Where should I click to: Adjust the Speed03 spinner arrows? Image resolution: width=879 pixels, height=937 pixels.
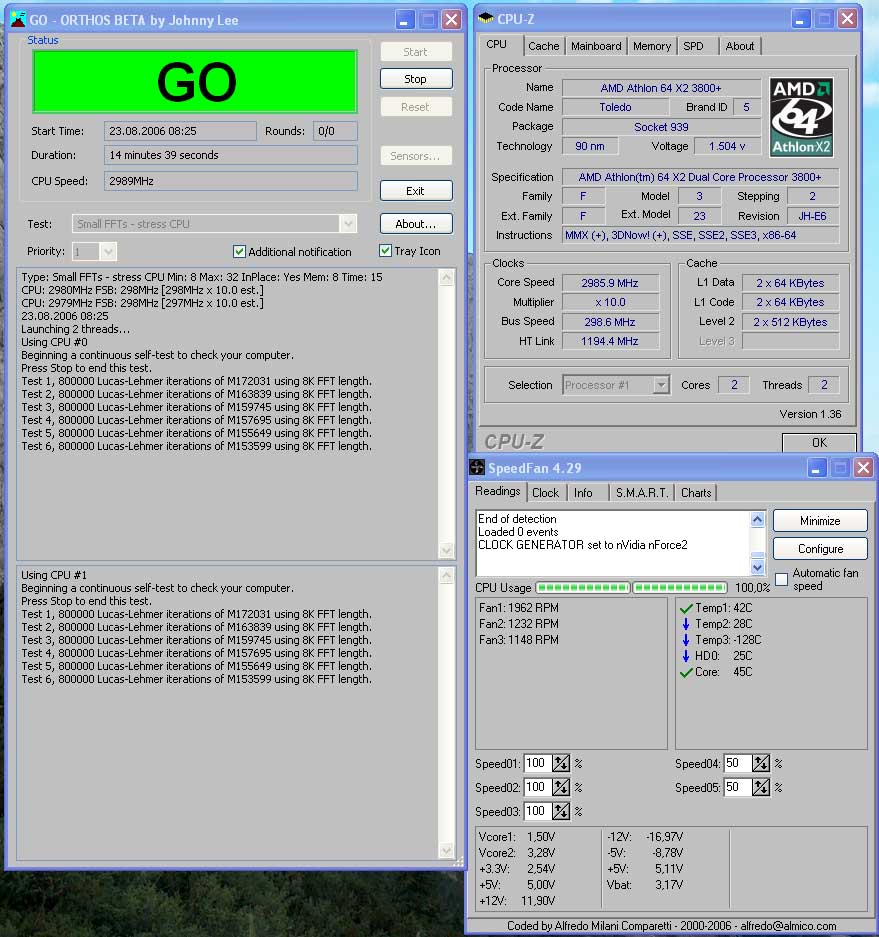[x=561, y=811]
